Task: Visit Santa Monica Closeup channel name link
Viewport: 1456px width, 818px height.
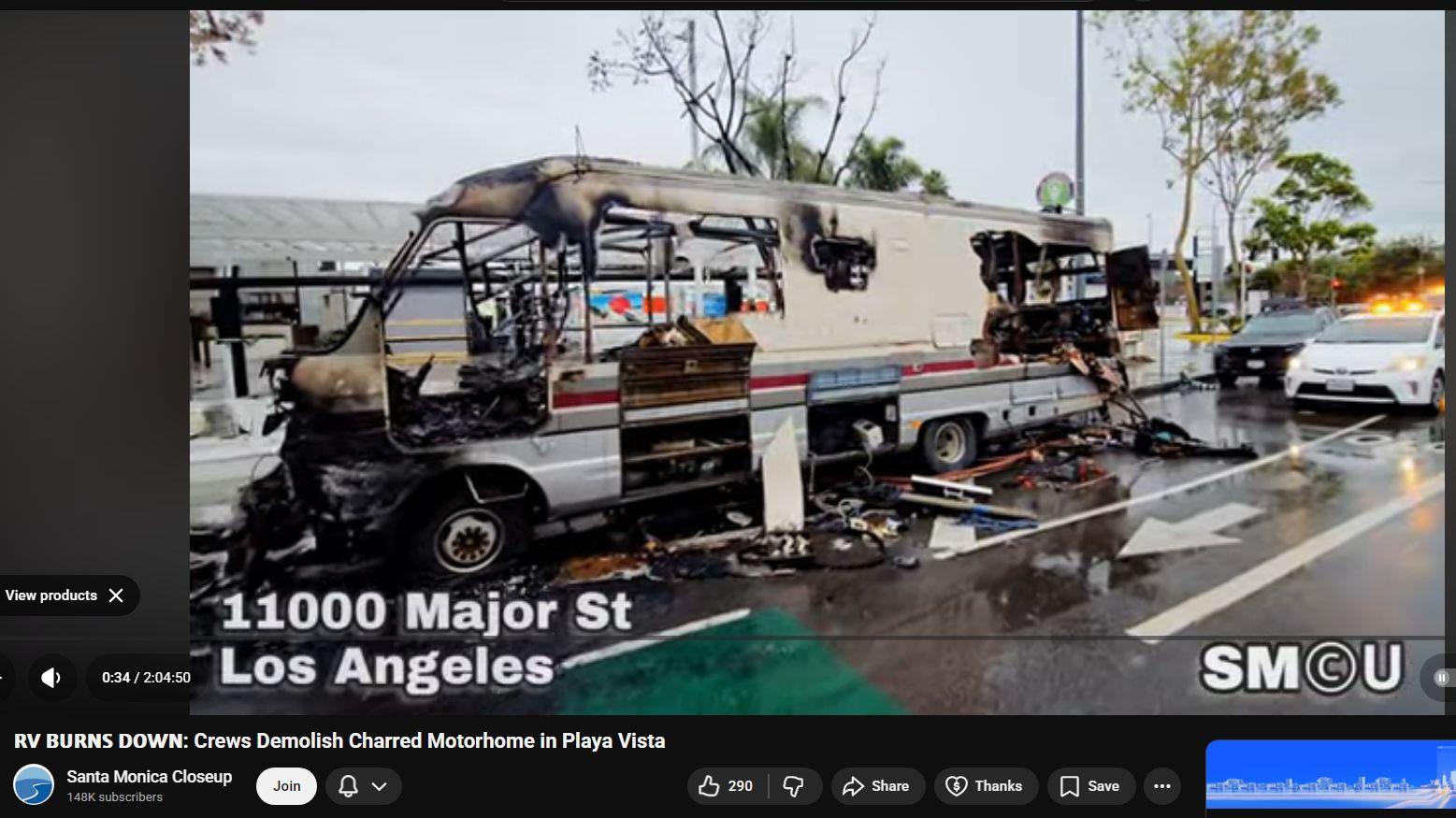Action: 149,777
